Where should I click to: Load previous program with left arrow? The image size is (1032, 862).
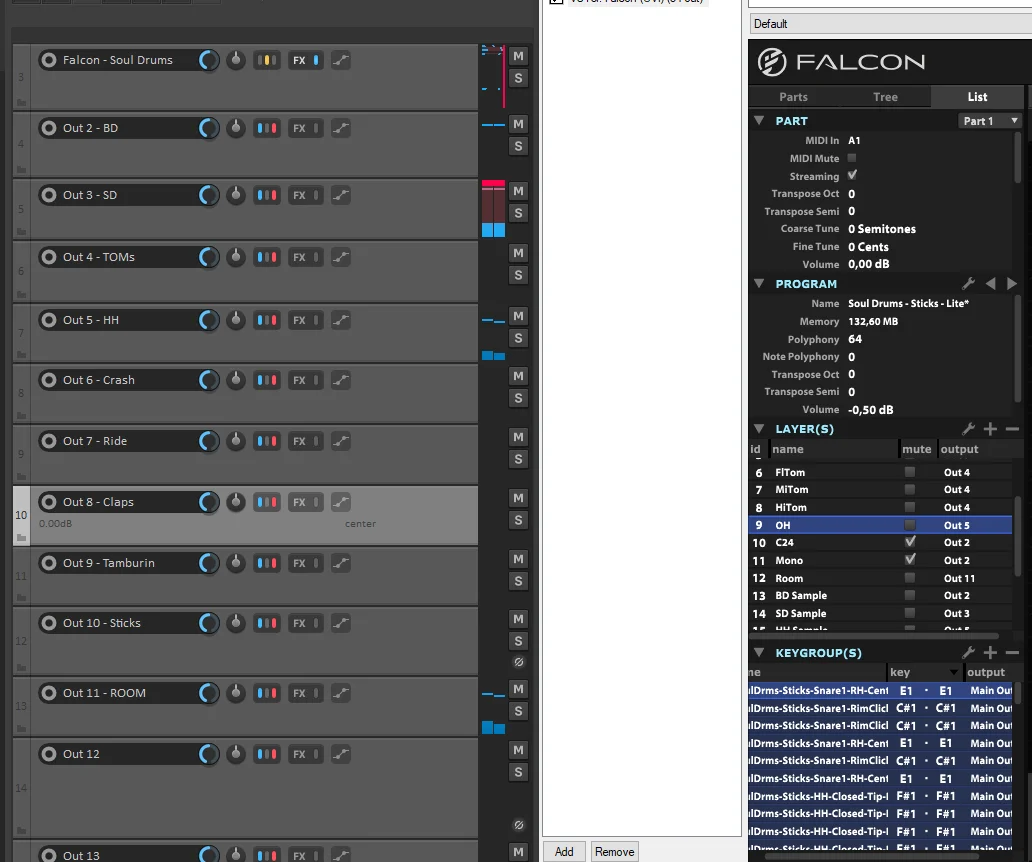click(991, 284)
